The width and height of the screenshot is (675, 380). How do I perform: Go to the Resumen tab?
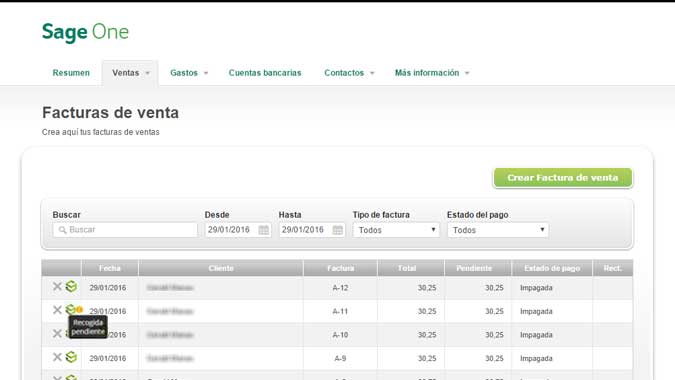pyautogui.click(x=71, y=73)
